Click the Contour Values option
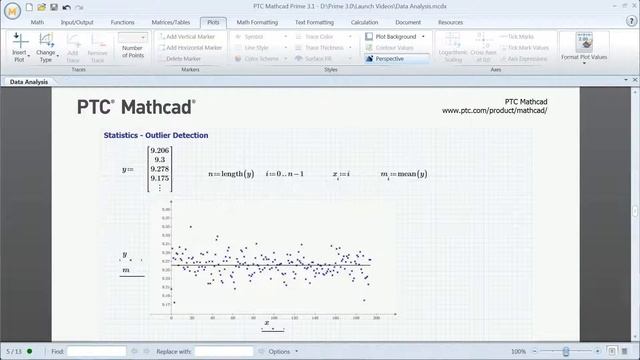Image resolution: width=640 pixels, height=360 pixels. pyautogui.click(x=390, y=48)
